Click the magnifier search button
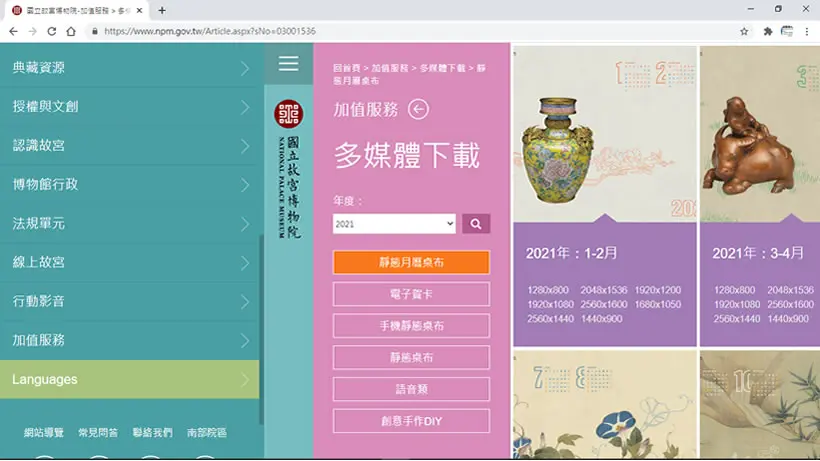 click(476, 224)
